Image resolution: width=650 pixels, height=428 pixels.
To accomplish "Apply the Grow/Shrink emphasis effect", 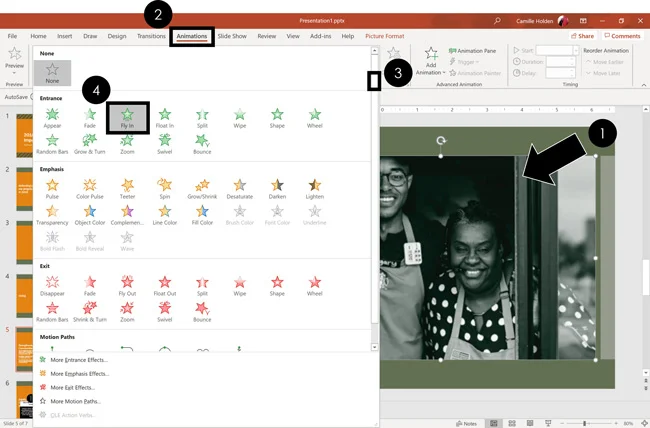I will (202, 189).
